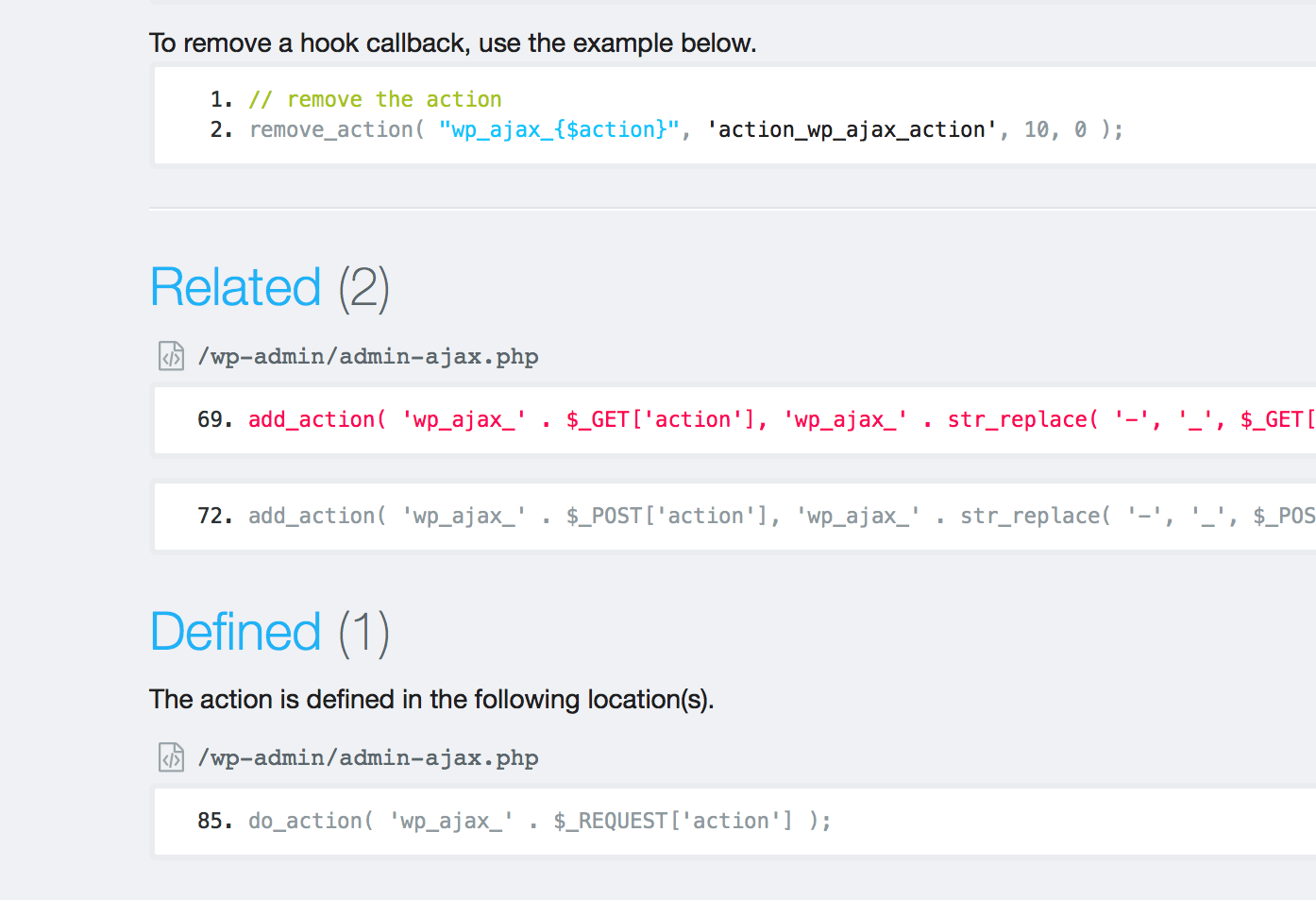Screen dimensions: 1316x900
Task: Click the 'action_wp_ajax_action' callback string
Action: tap(851, 129)
